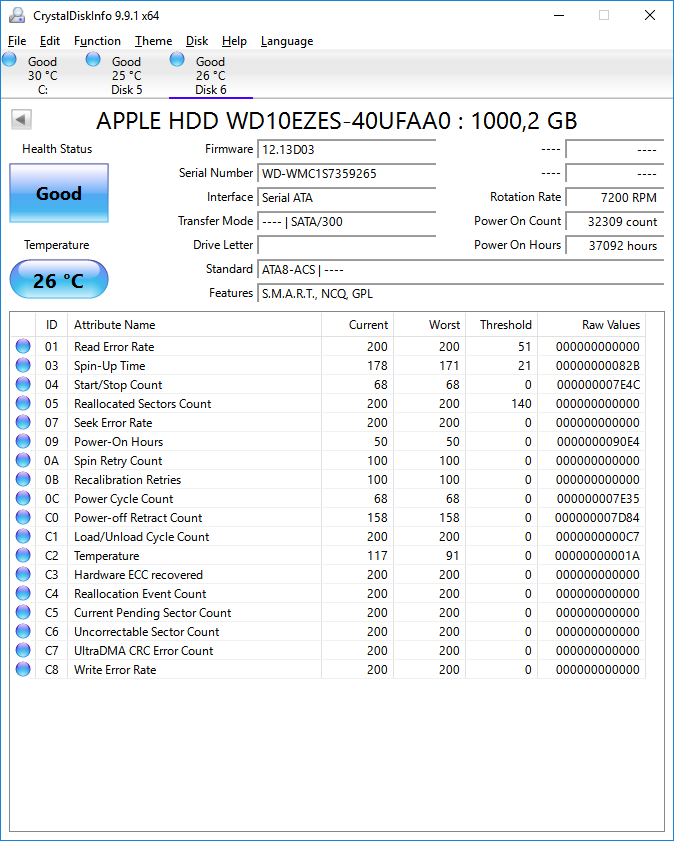
Task: Click the Standard field ATA8-ACS
Action: (x=461, y=269)
